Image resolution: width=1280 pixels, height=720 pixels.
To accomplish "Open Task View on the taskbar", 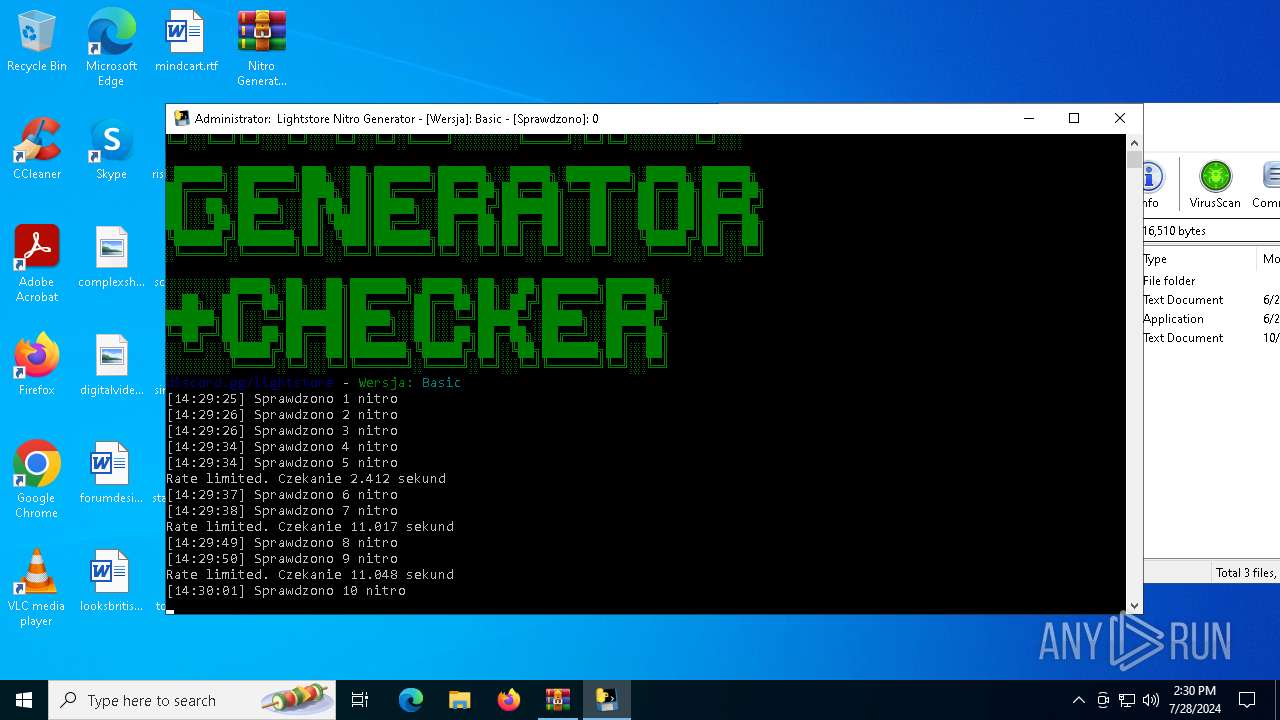I will click(360, 700).
